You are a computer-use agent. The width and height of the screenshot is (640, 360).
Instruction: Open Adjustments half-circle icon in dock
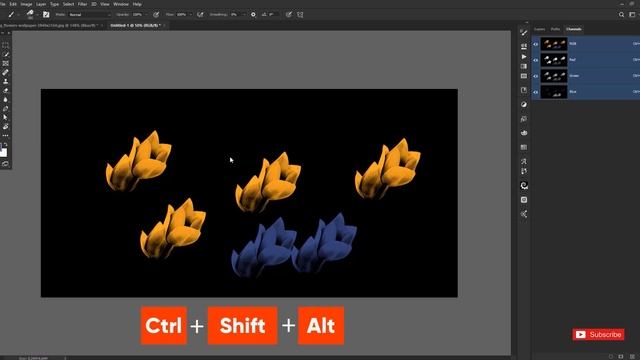click(524, 104)
